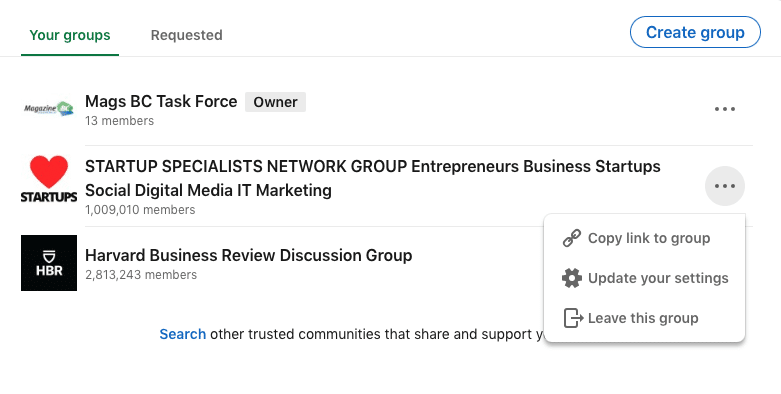
Task: Click the chain link icon in the menu
Action: [x=572, y=238]
